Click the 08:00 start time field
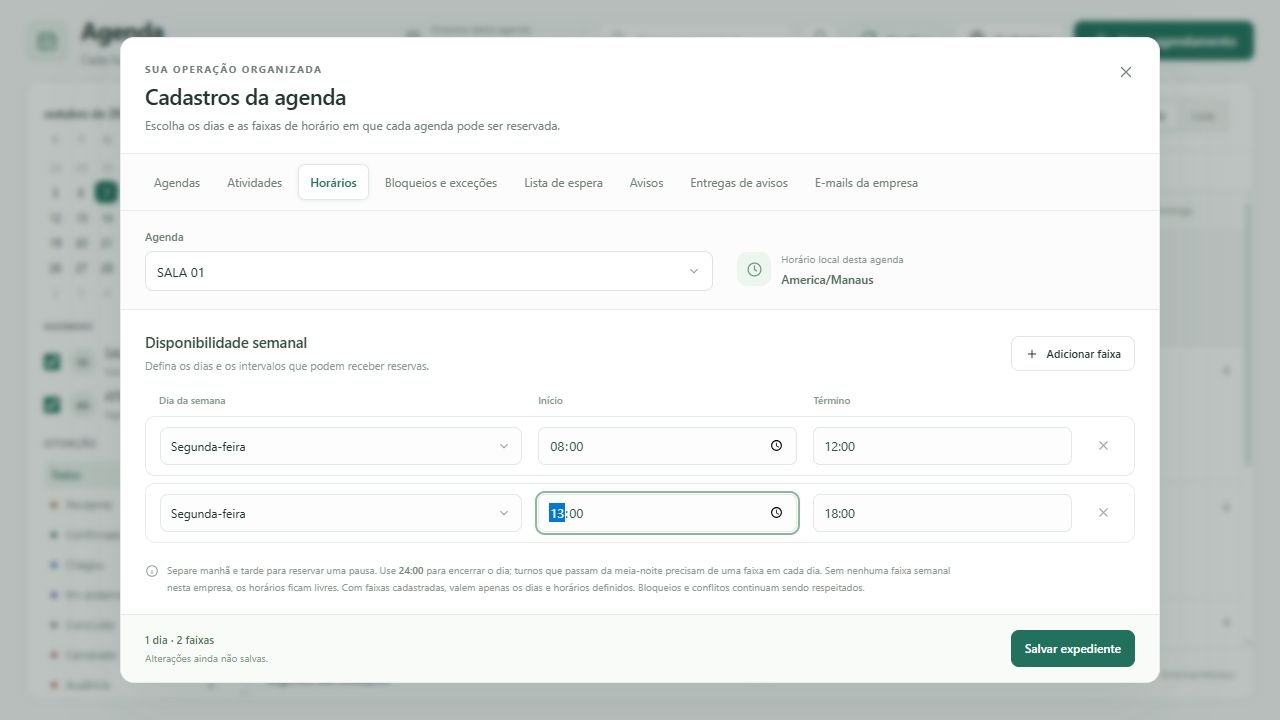The image size is (1280, 720). click(667, 447)
